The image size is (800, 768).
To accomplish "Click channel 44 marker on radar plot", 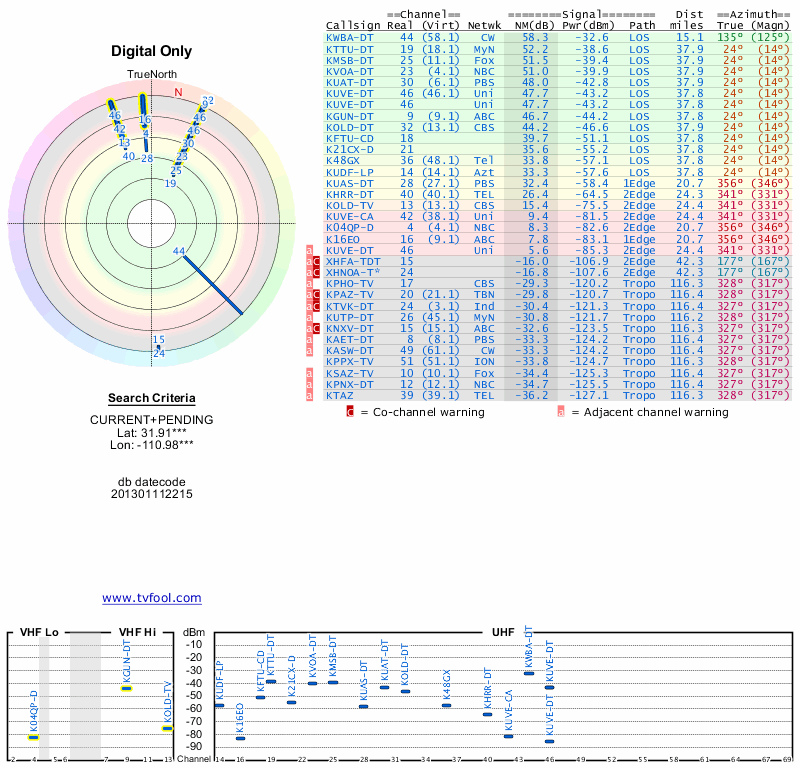I will pyautogui.click(x=179, y=251).
